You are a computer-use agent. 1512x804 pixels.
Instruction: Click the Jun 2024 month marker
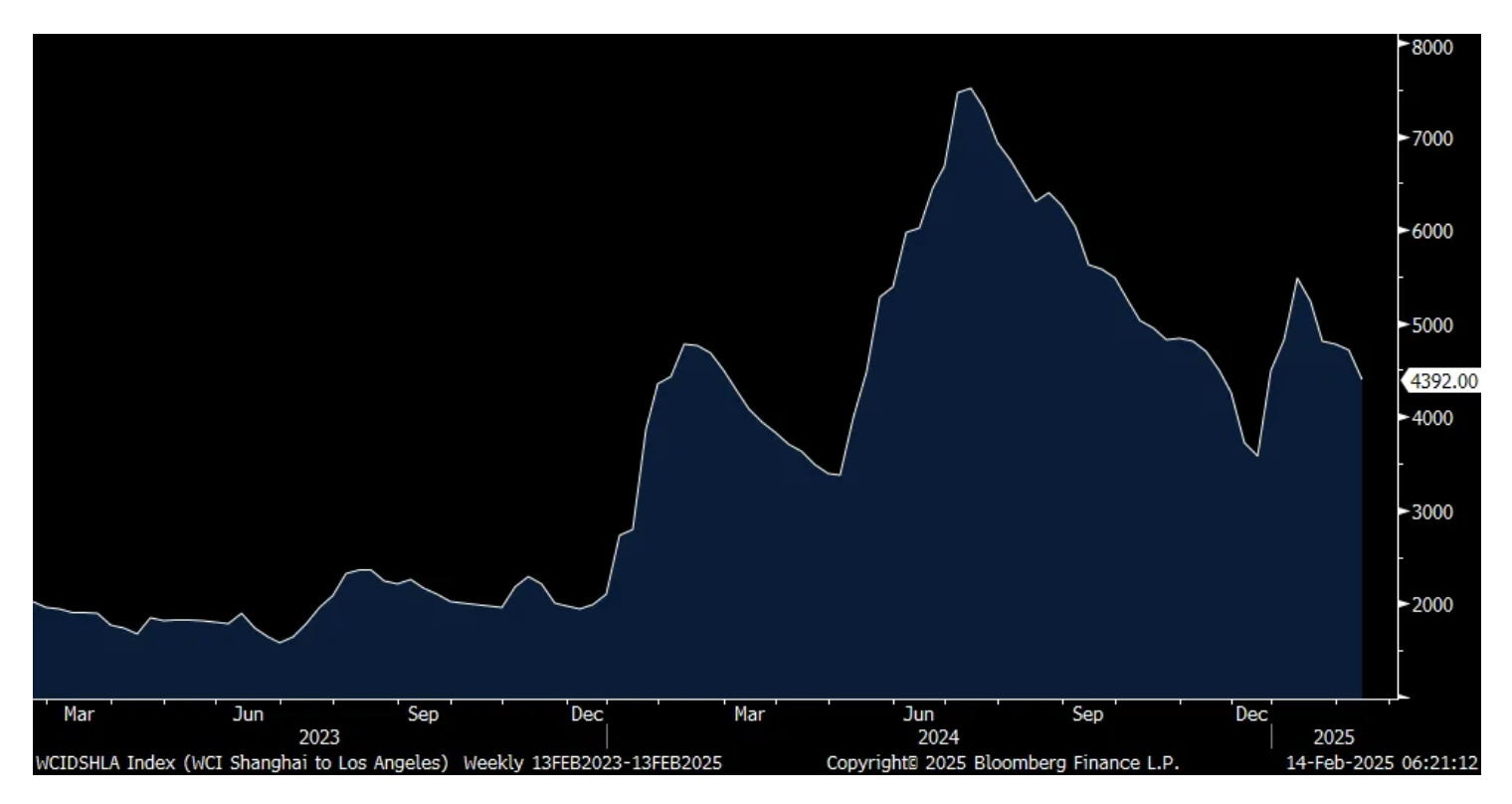918,714
